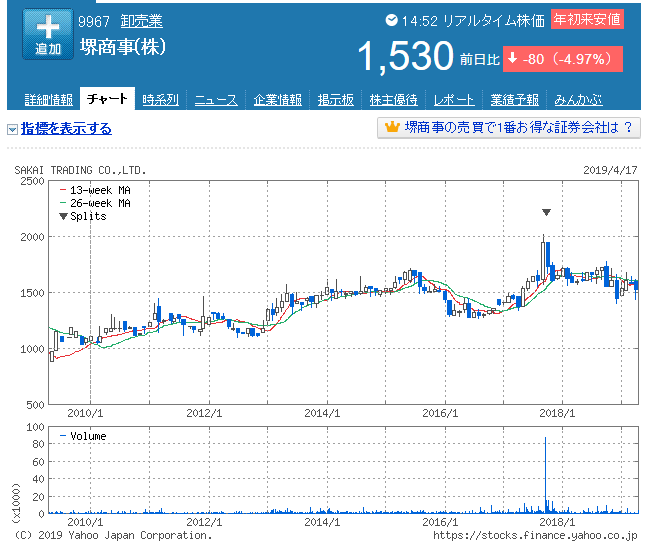View the 株主優待 tab
Screen dimensions: 646x548
(x=393, y=100)
